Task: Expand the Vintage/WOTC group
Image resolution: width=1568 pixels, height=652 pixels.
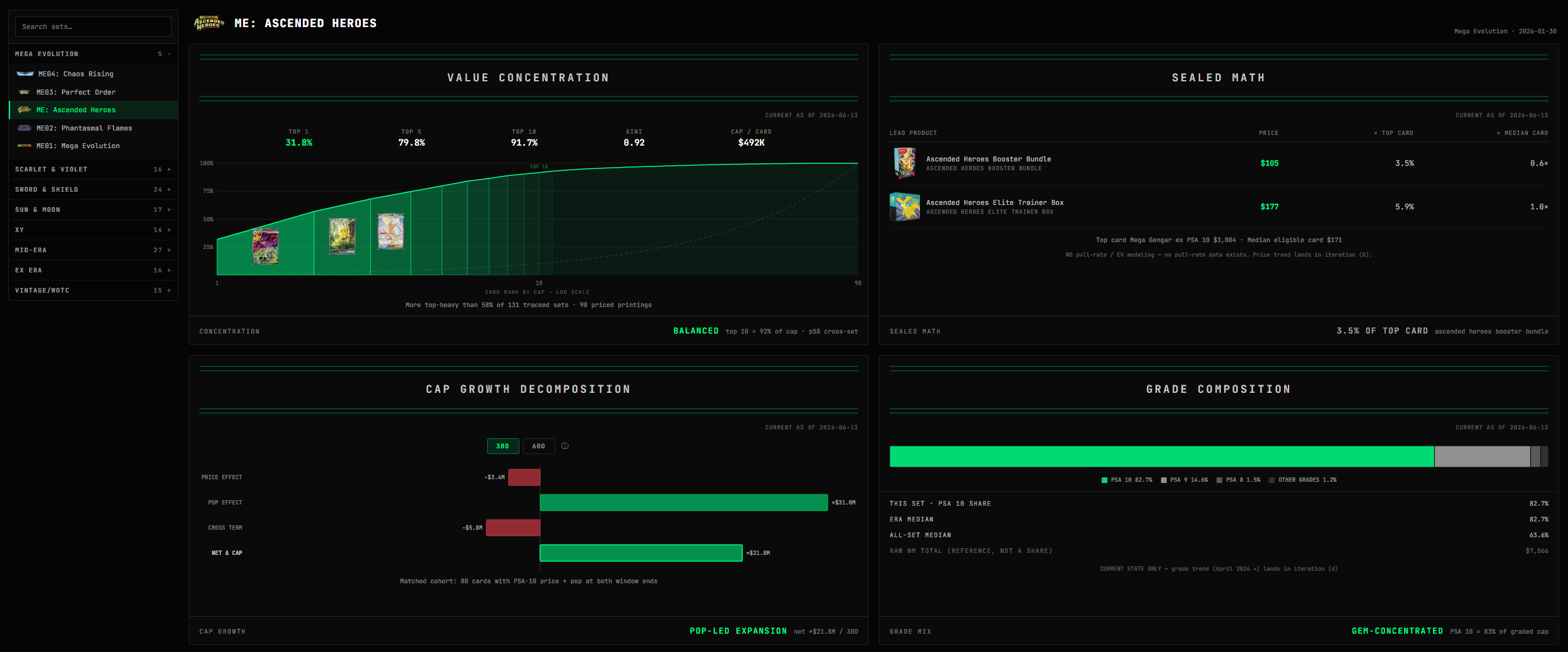Action: tap(93, 291)
